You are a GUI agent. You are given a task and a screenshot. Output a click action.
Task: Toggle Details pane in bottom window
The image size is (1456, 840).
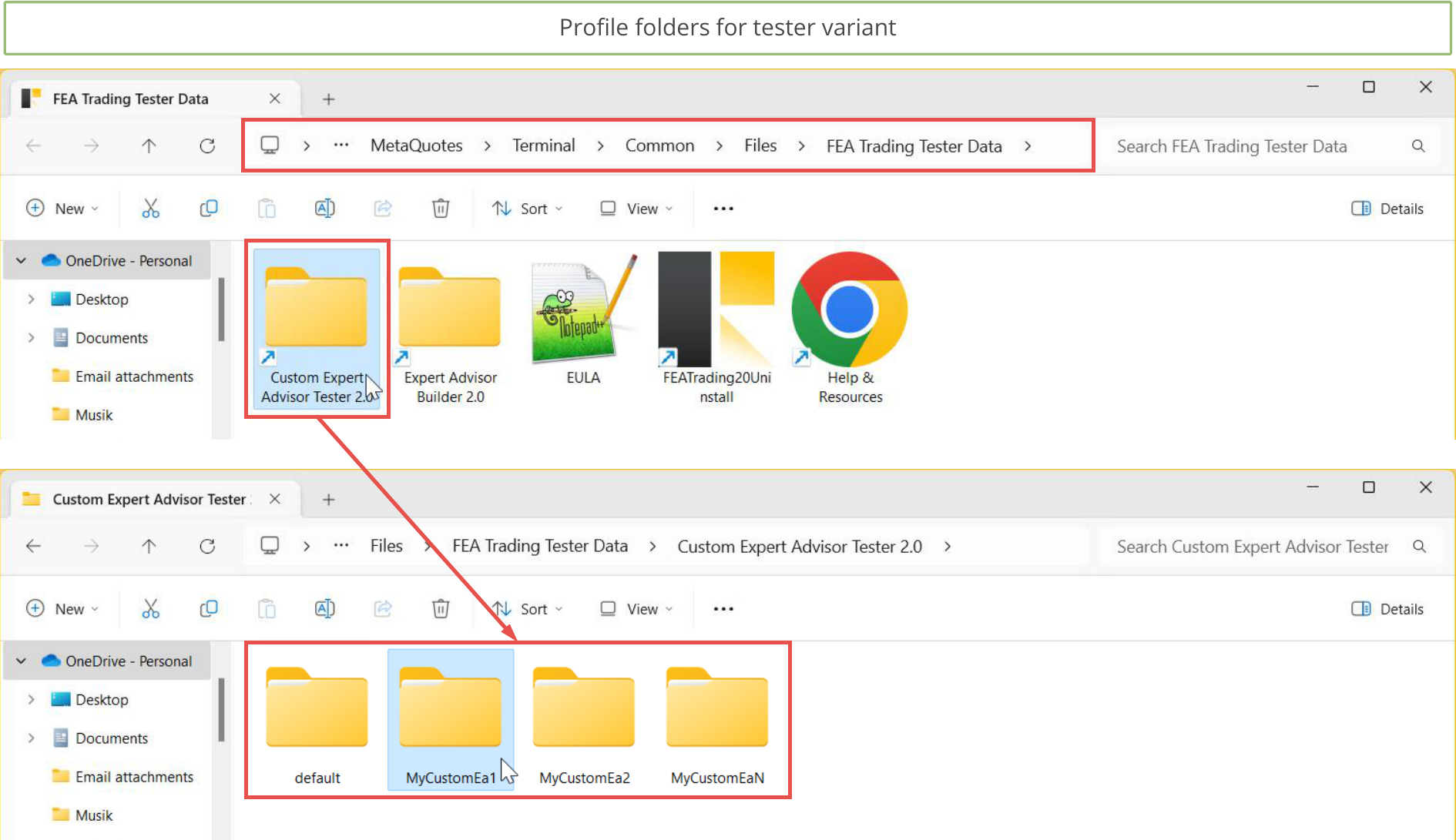[1387, 609]
